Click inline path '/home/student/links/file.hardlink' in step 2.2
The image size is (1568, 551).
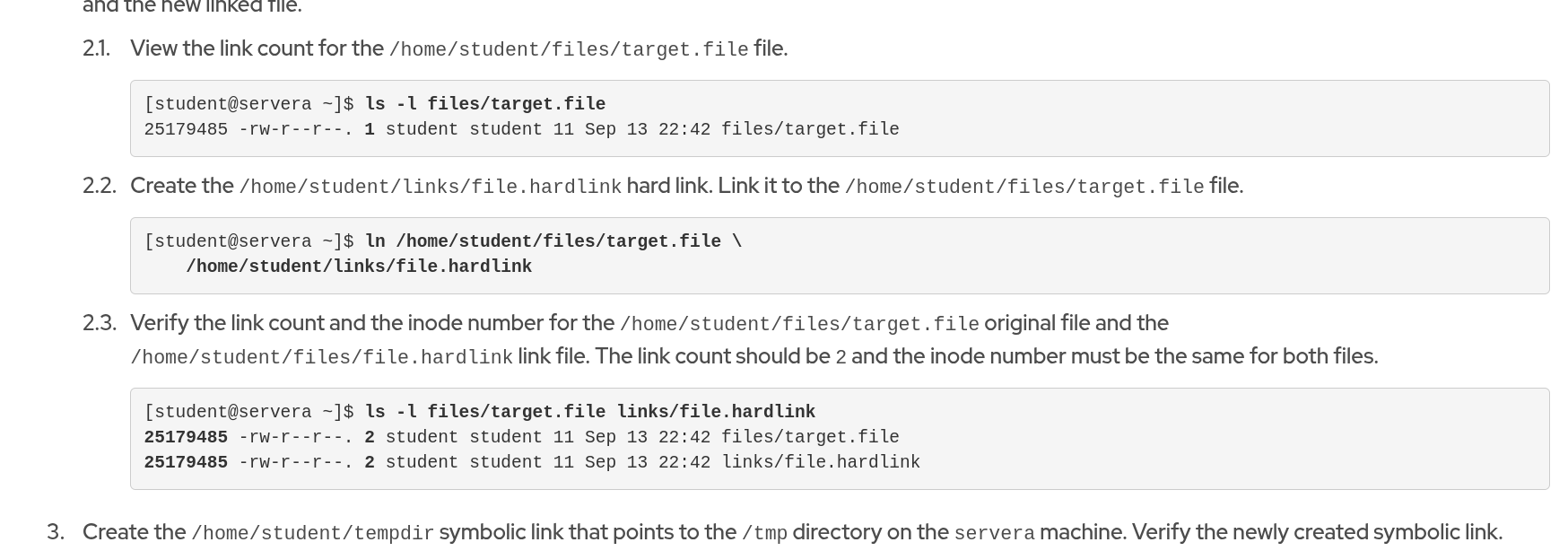(430, 187)
